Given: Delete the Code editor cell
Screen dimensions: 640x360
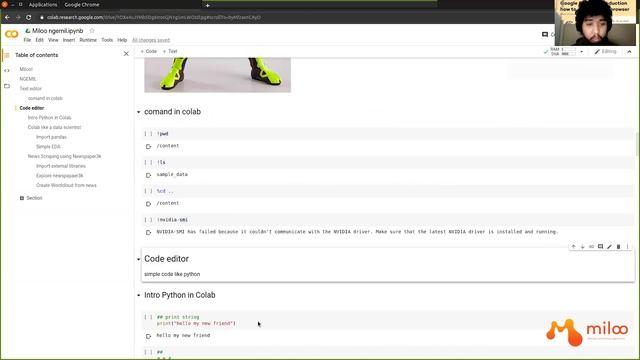Looking at the screenshot, I should (618, 247).
